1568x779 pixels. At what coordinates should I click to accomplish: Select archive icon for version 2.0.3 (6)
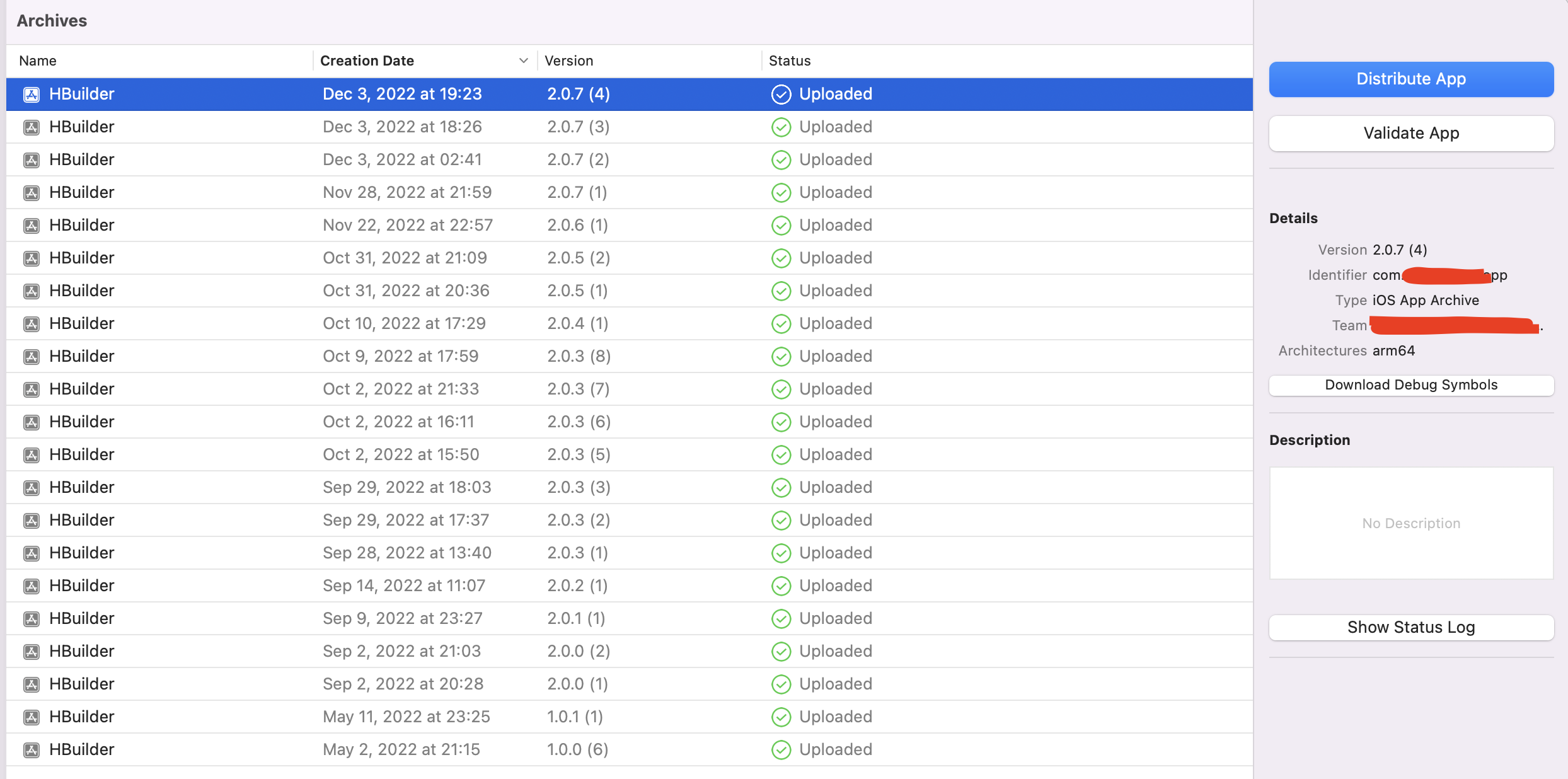[32, 422]
